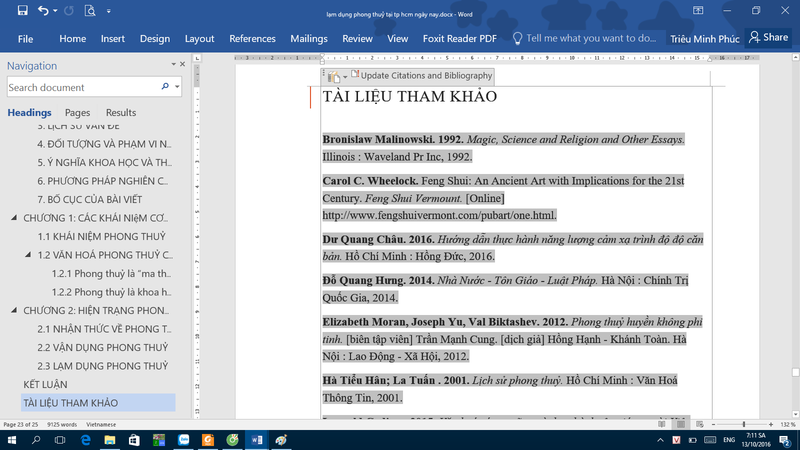800x450 pixels.
Task: Open the References ribbon tab
Action: coord(252,38)
